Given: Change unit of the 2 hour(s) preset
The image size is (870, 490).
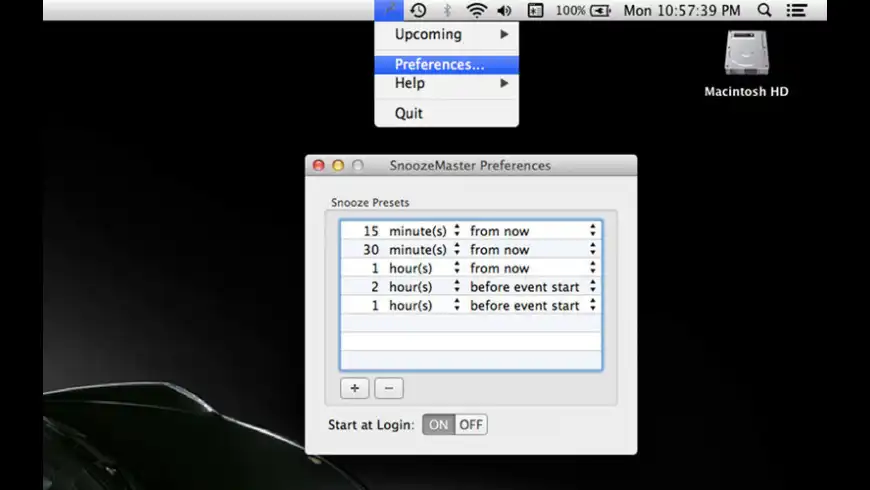Looking at the screenshot, I should [424, 287].
